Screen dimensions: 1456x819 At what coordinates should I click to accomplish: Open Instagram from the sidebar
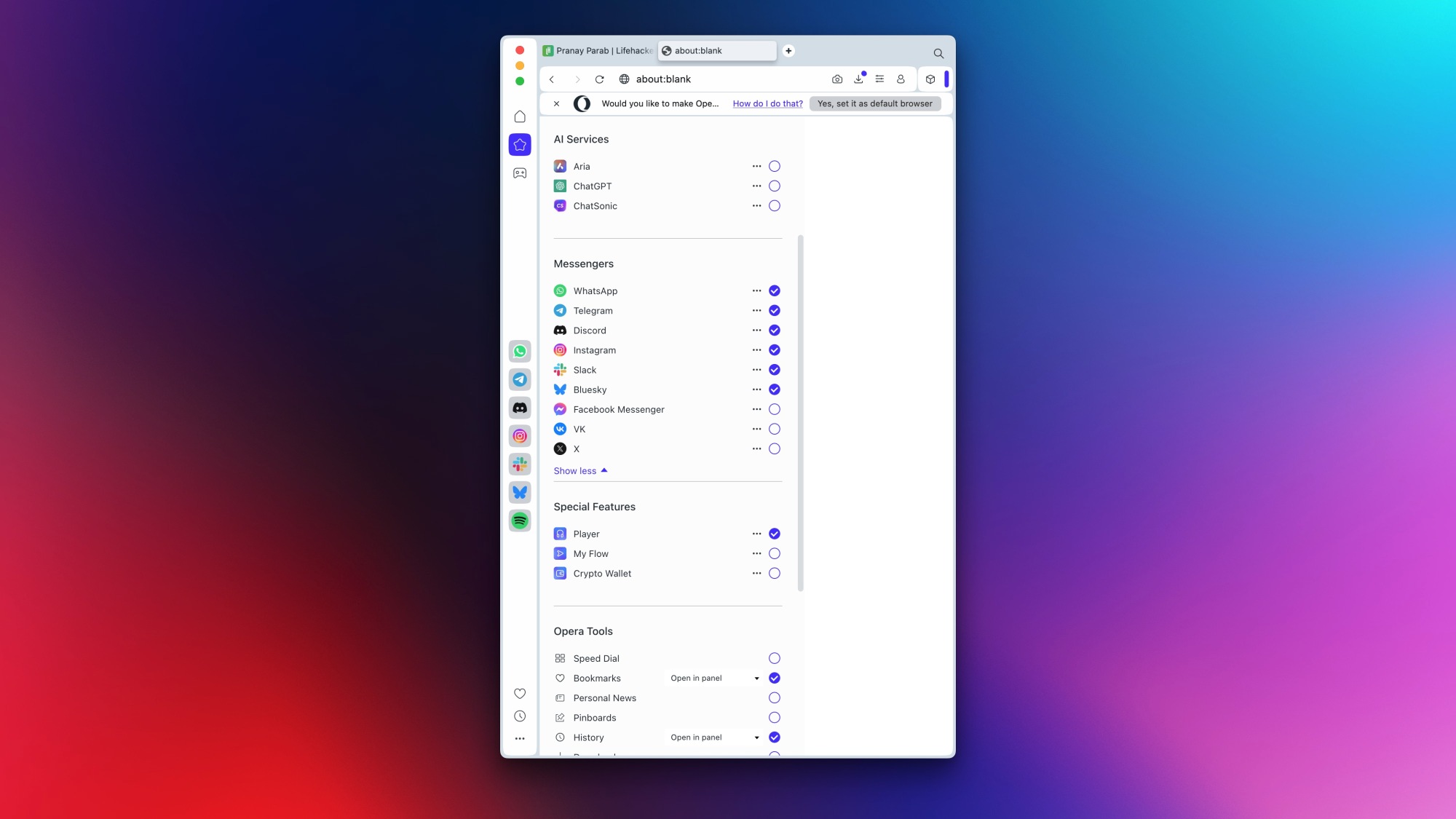tap(520, 436)
